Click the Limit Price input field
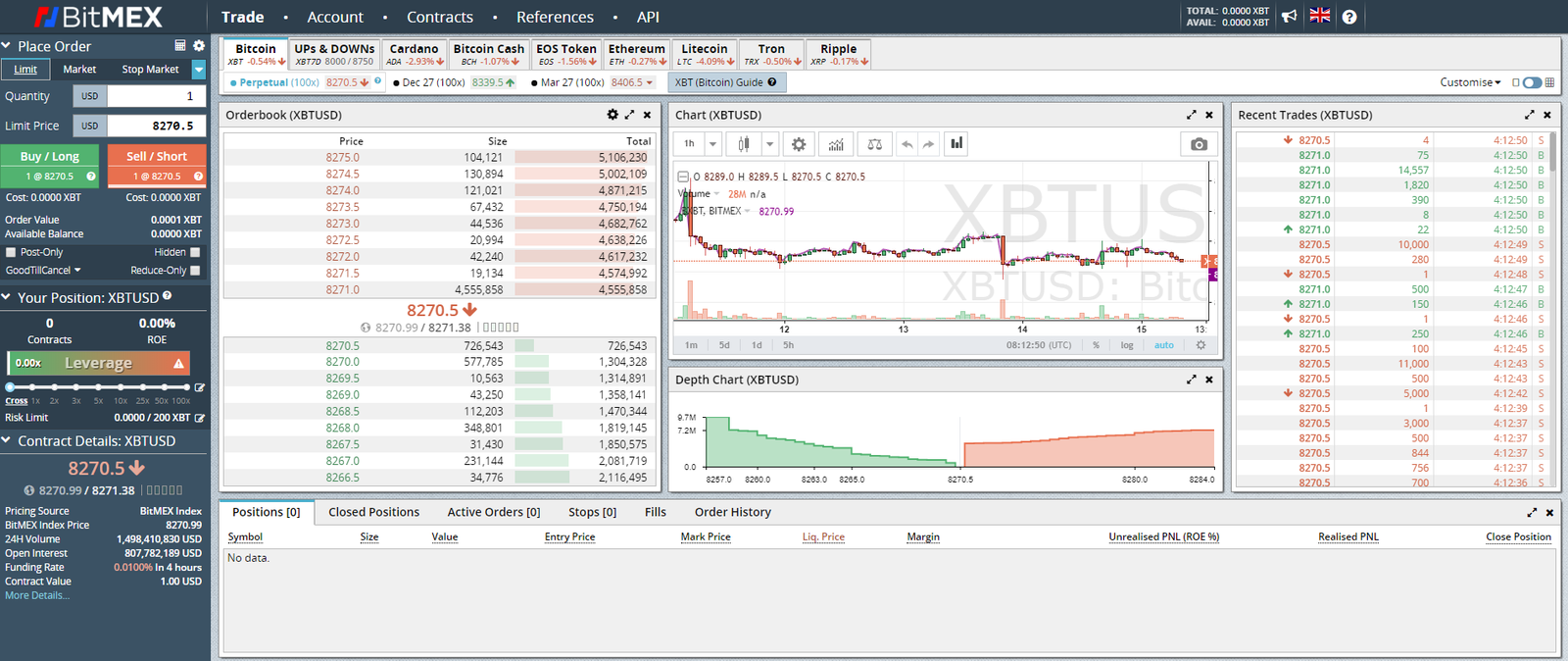Image resolution: width=1568 pixels, height=661 pixels. [156, 126]
